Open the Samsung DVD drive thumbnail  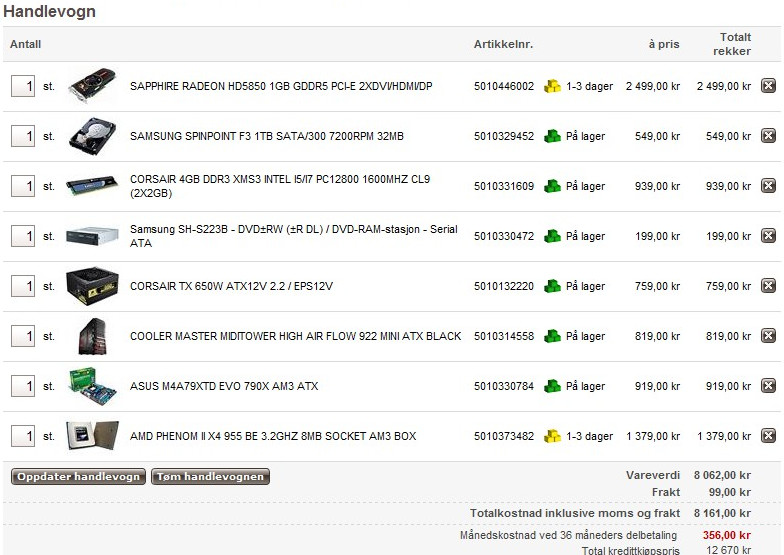92,236
